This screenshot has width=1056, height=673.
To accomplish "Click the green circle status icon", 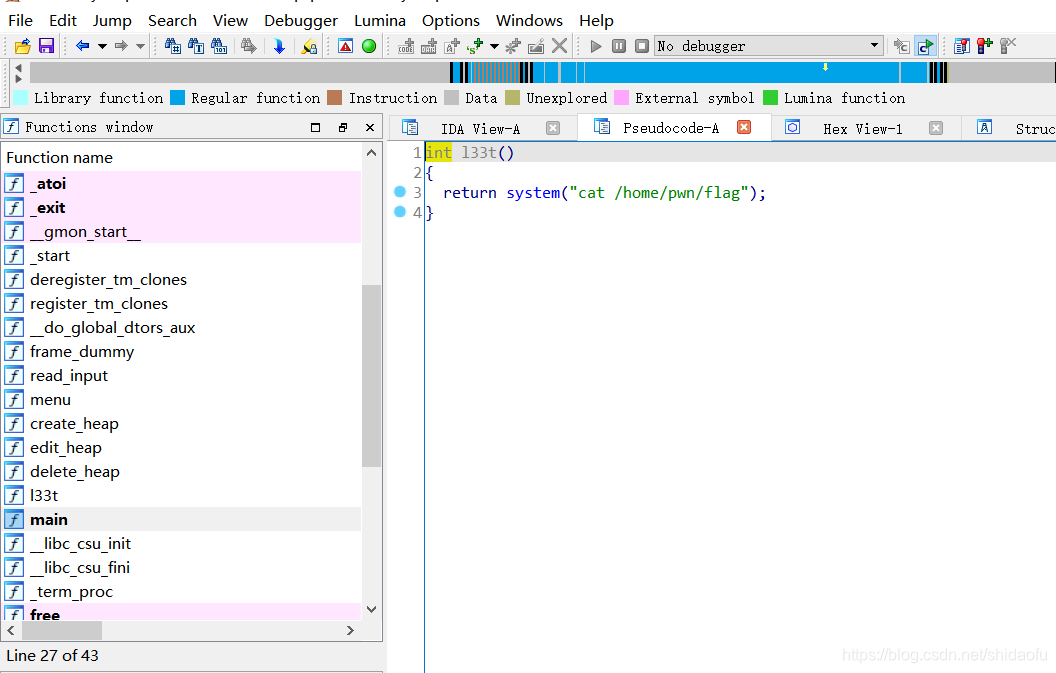I will pyautogui.click(x=368, y=46).
